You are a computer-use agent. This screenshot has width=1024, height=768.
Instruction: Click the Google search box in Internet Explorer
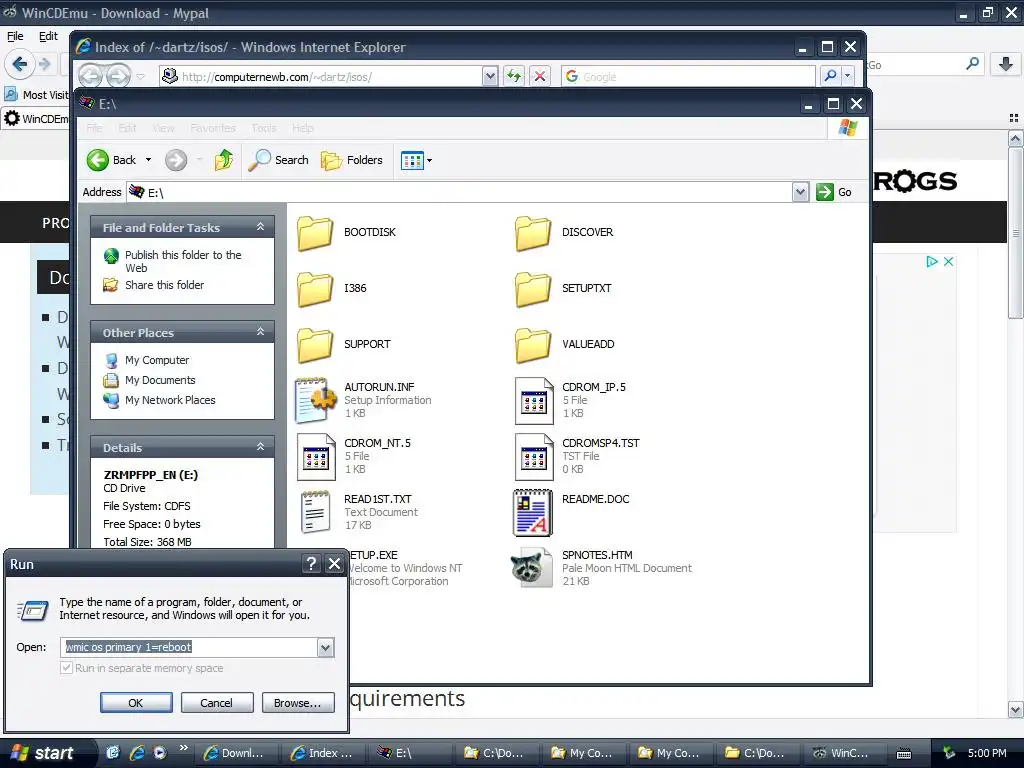click(x=689, y=76)
